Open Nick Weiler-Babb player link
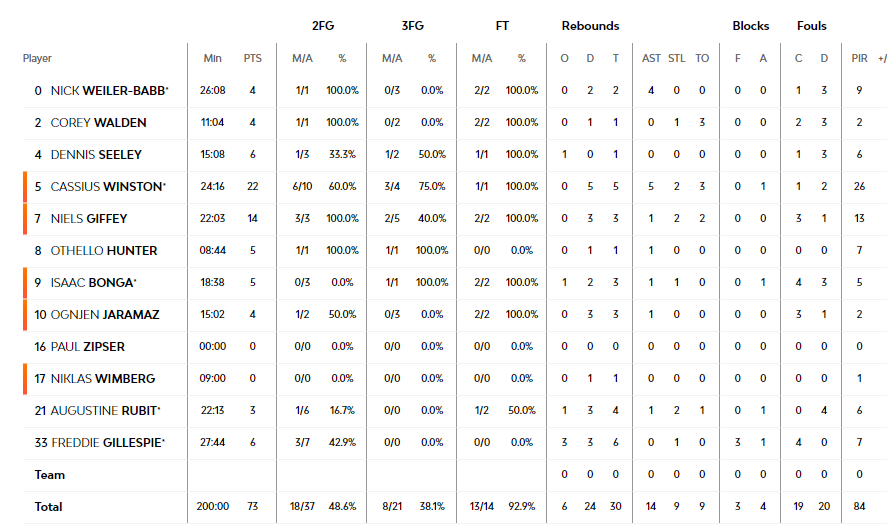The height and width of the screenshot is (525, 887). click(x=108, y=91)
